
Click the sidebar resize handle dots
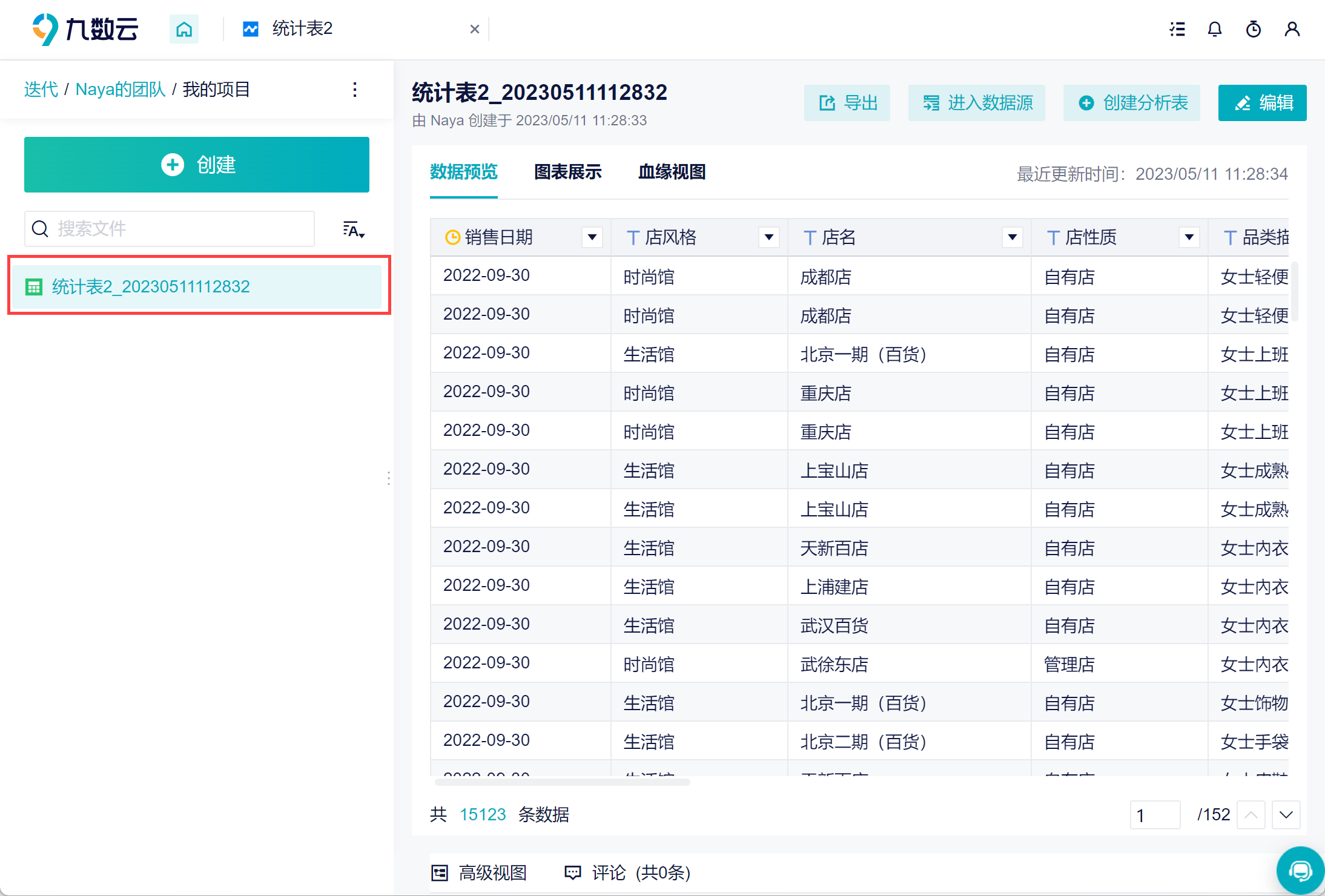pyautogui.click(x=388, y=478)
